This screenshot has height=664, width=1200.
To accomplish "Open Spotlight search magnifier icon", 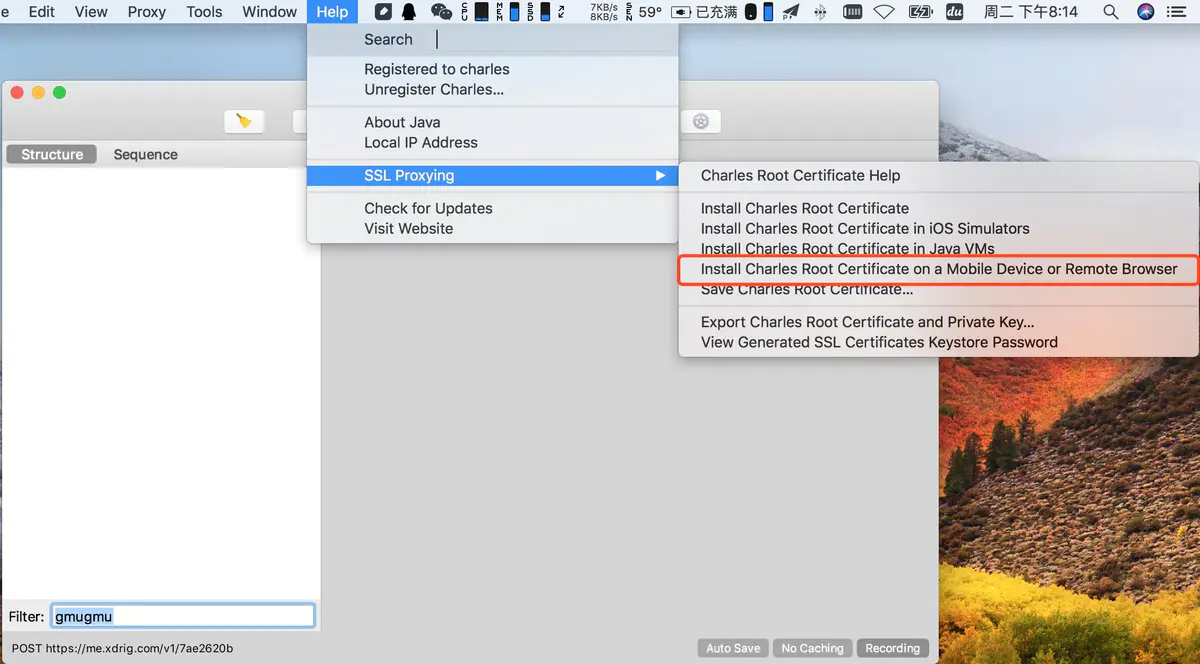I will pos(1111,12).
